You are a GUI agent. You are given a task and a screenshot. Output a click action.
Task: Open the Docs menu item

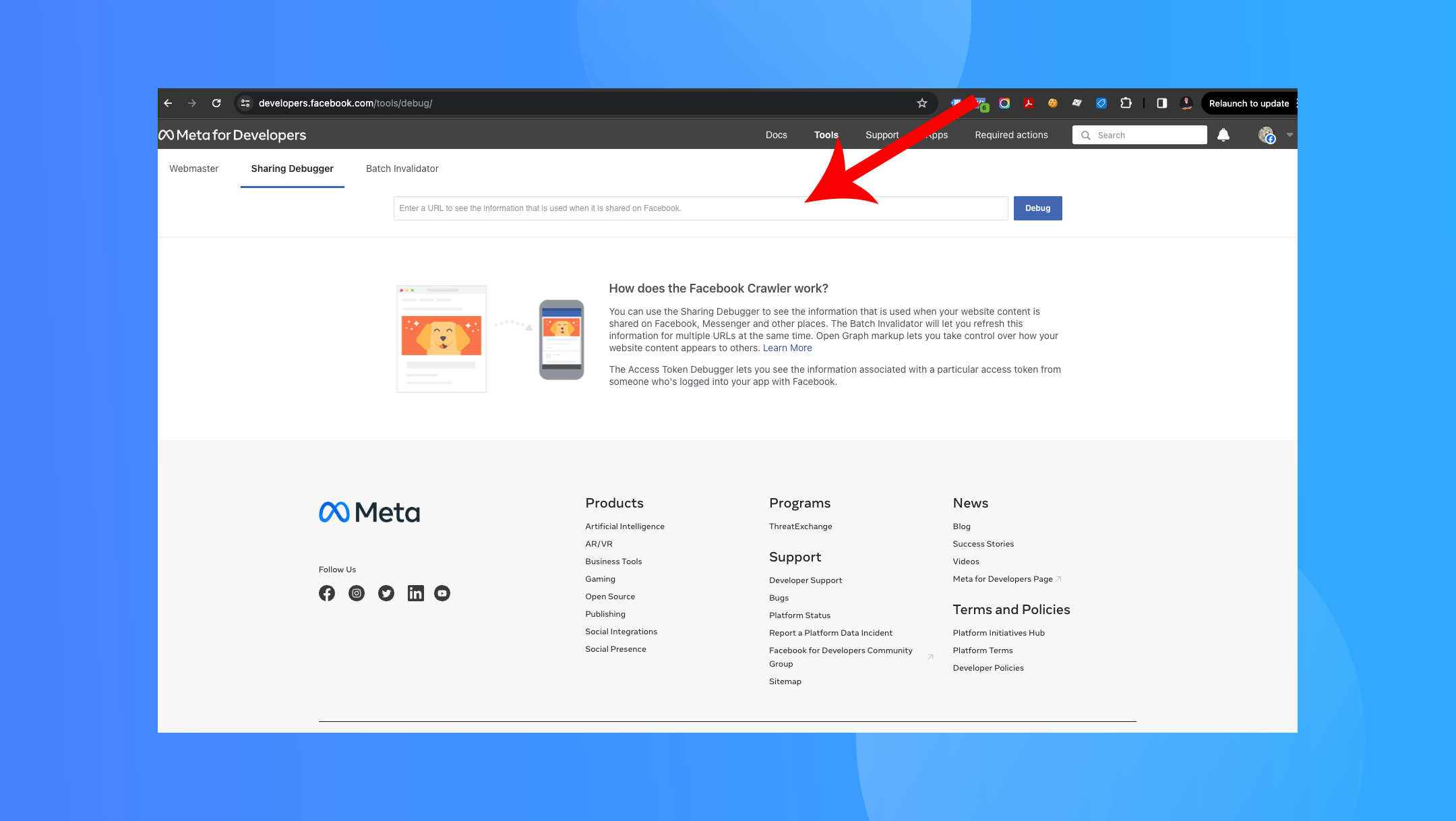(777, 135)
